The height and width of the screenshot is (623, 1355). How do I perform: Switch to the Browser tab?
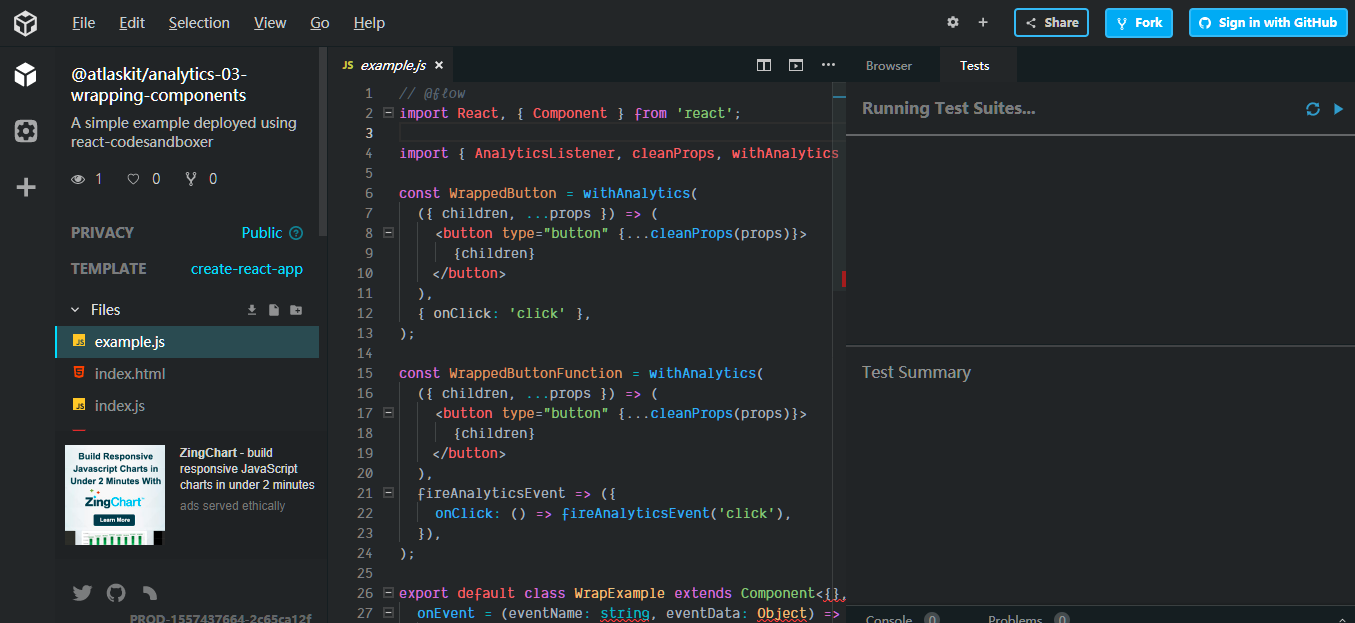[x=889, y=66]
